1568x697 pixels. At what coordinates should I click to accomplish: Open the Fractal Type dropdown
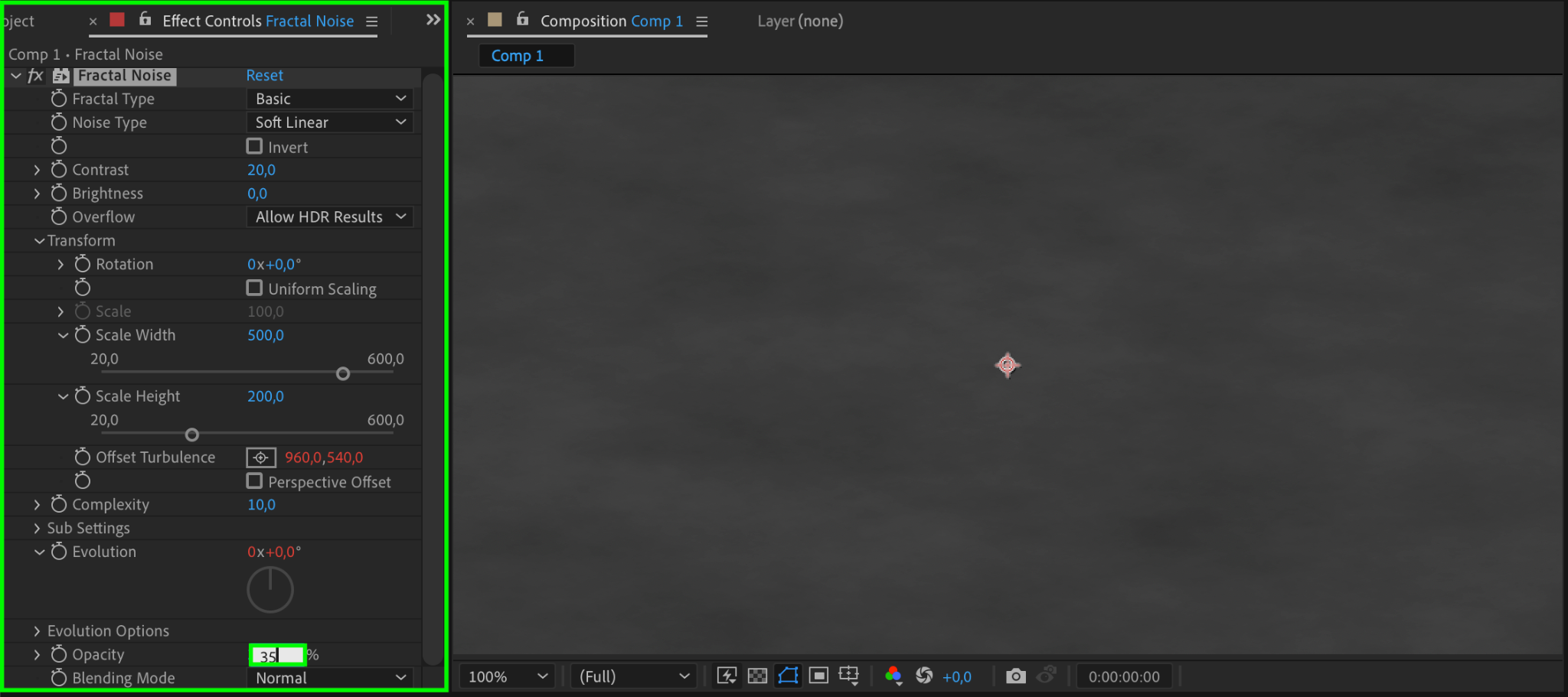point(330,99)
